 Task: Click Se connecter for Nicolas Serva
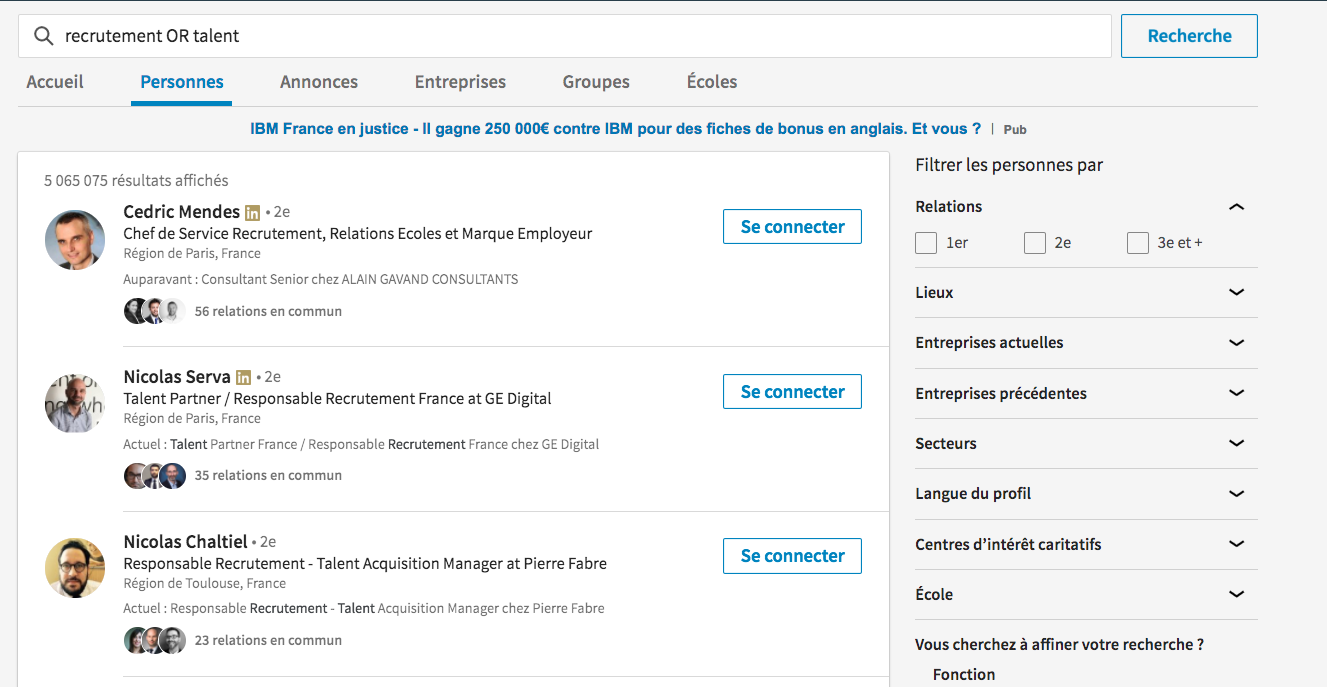(x=792, y=392)
